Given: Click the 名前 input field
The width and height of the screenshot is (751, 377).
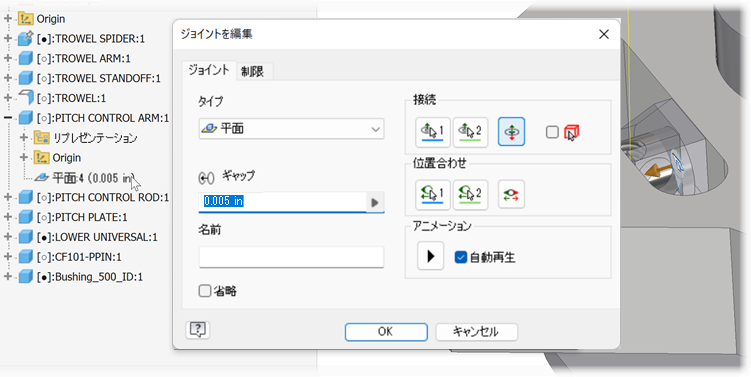Looking at the screenshot, I should coord(291,257).
